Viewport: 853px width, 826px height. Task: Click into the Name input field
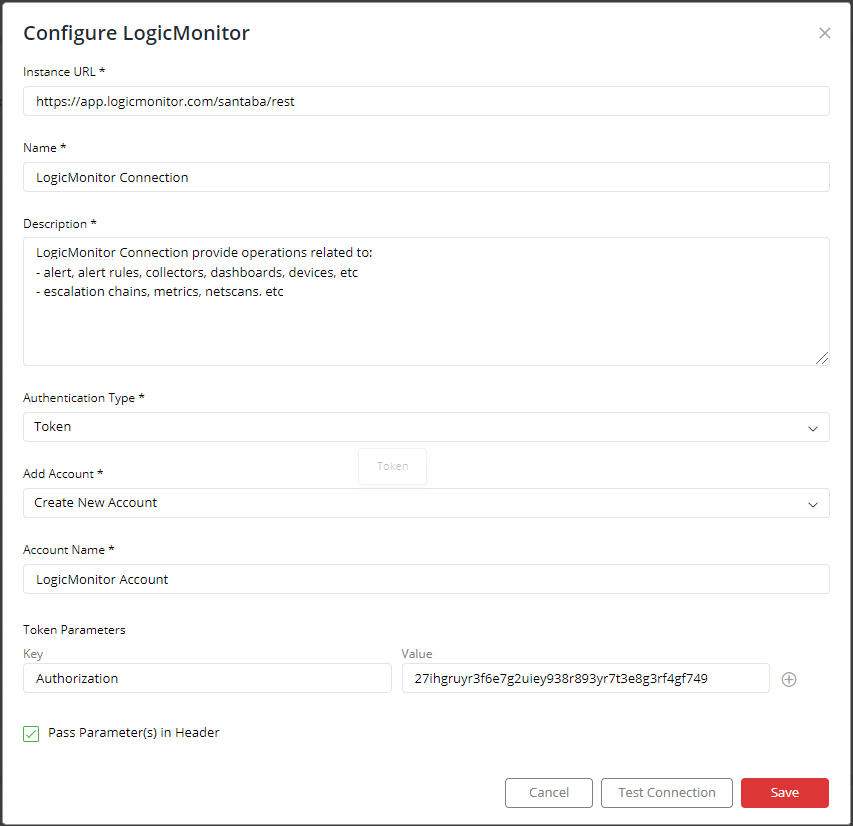click(426, 177)
